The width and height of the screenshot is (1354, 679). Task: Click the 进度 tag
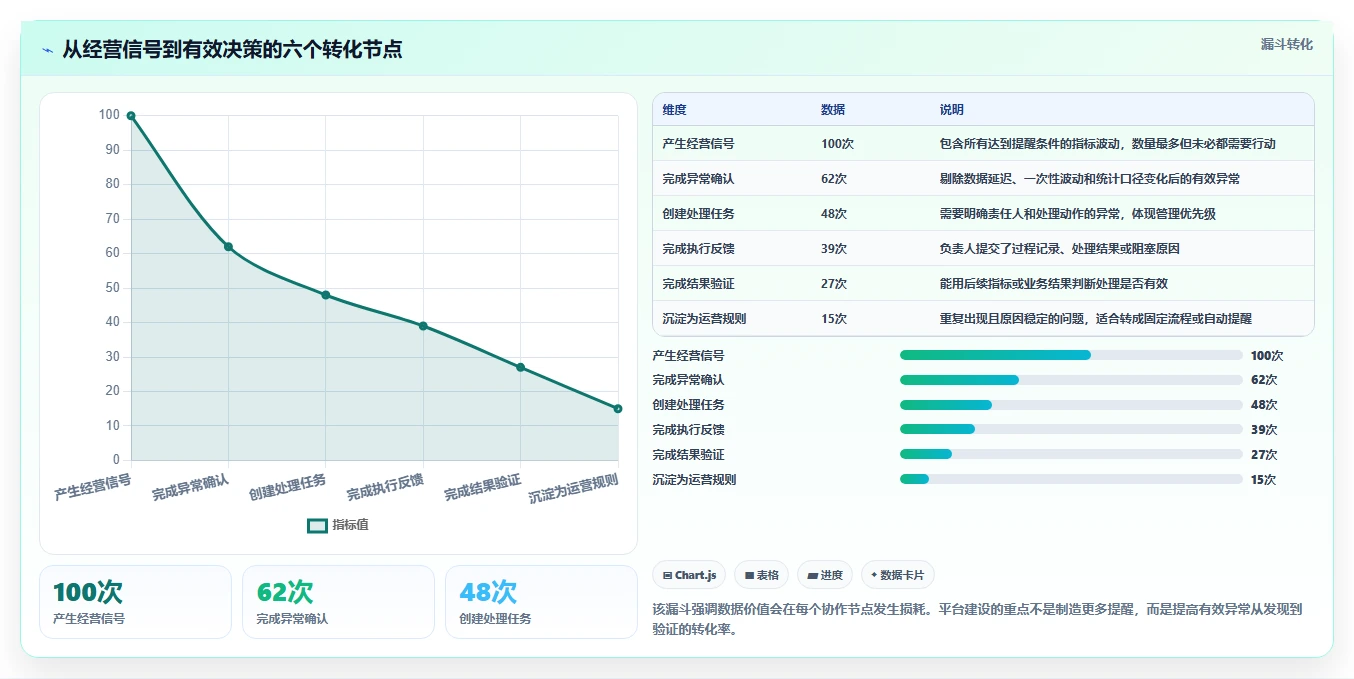tap(825, 575)
